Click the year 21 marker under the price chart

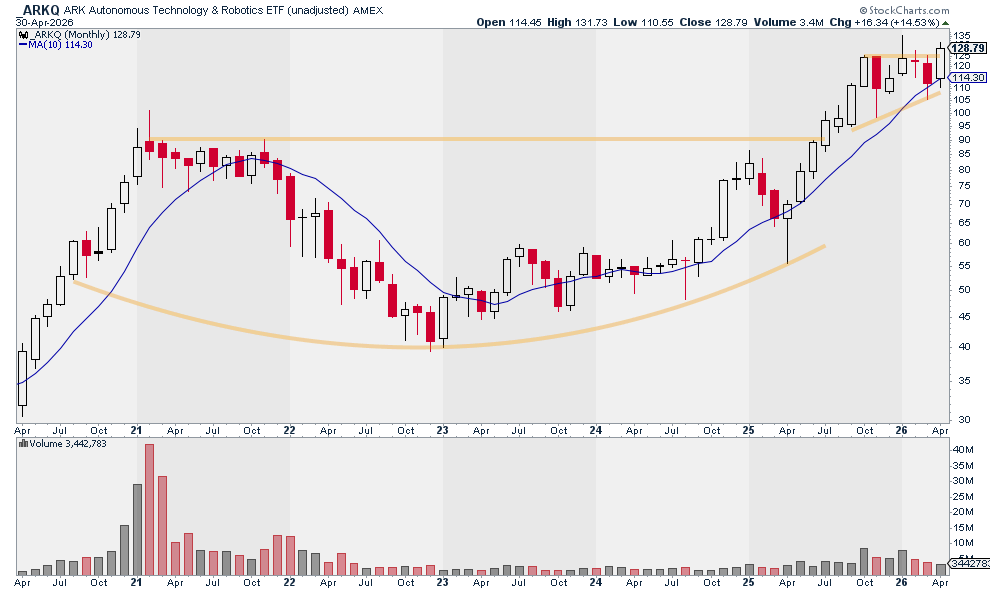136,430
